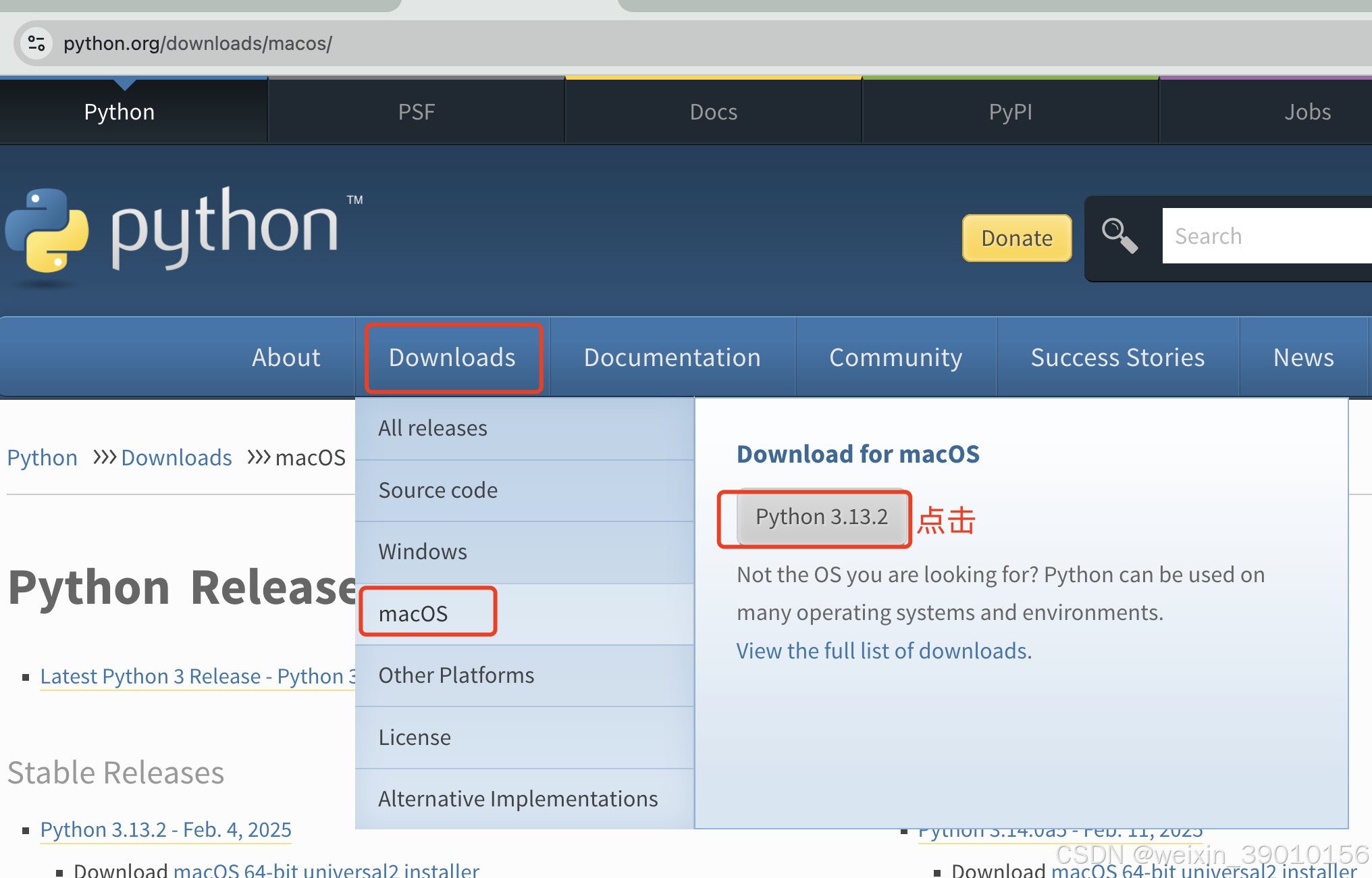This screenshot has width=1372, height=878.
Task: Open the Downloads breadcrumb link
Action: tap(176, 457)
